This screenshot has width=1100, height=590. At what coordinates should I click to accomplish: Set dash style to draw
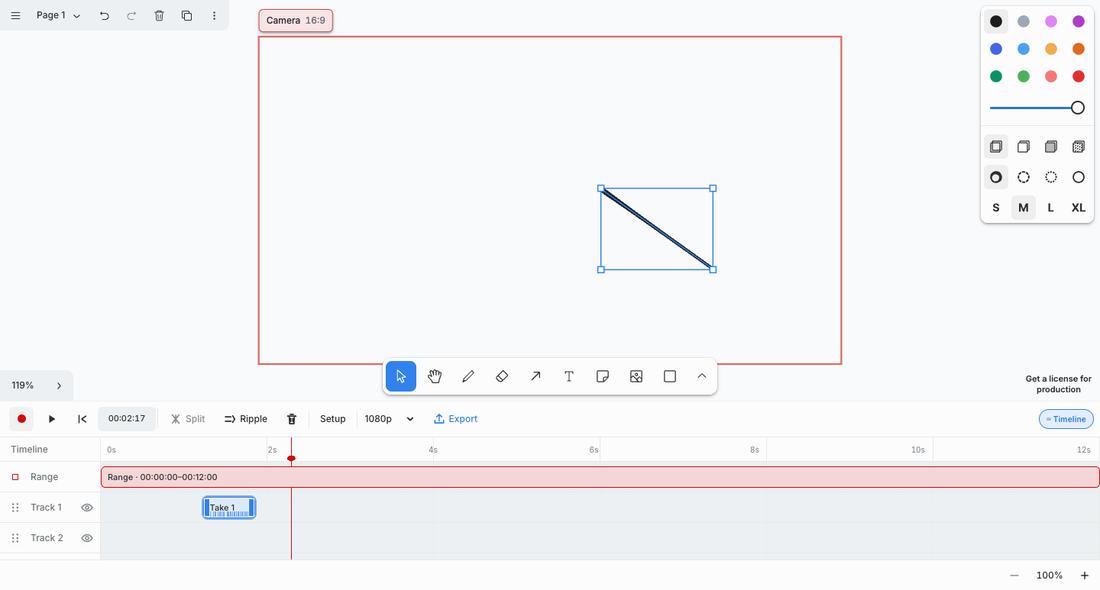coord(995,177)
